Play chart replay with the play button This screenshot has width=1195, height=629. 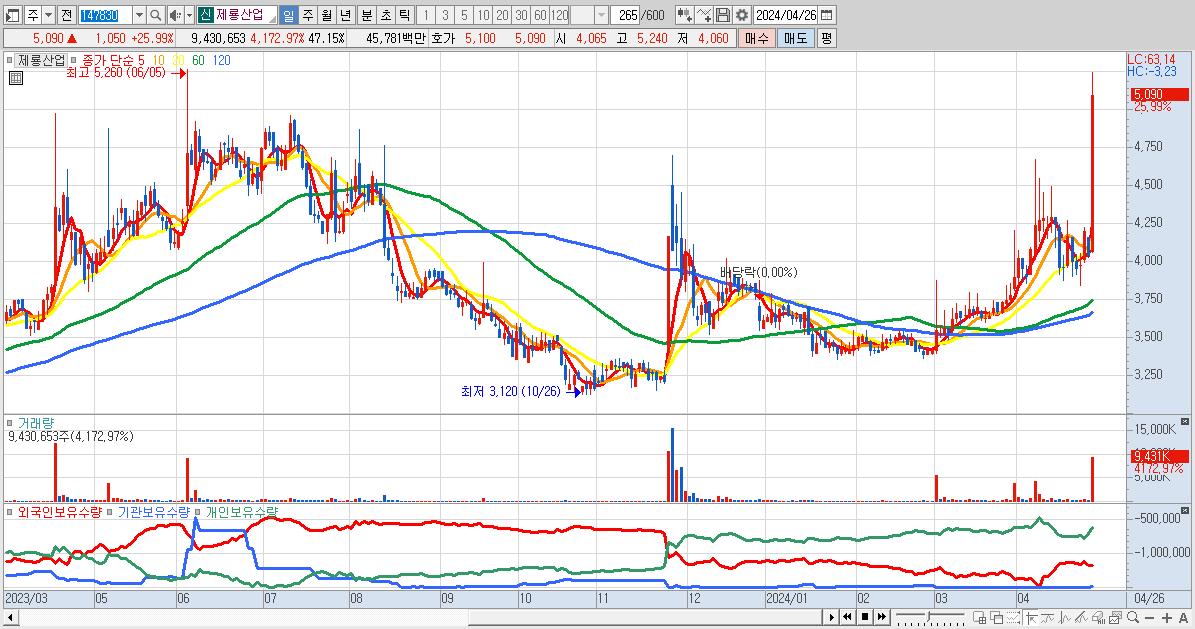click(831, 617)
